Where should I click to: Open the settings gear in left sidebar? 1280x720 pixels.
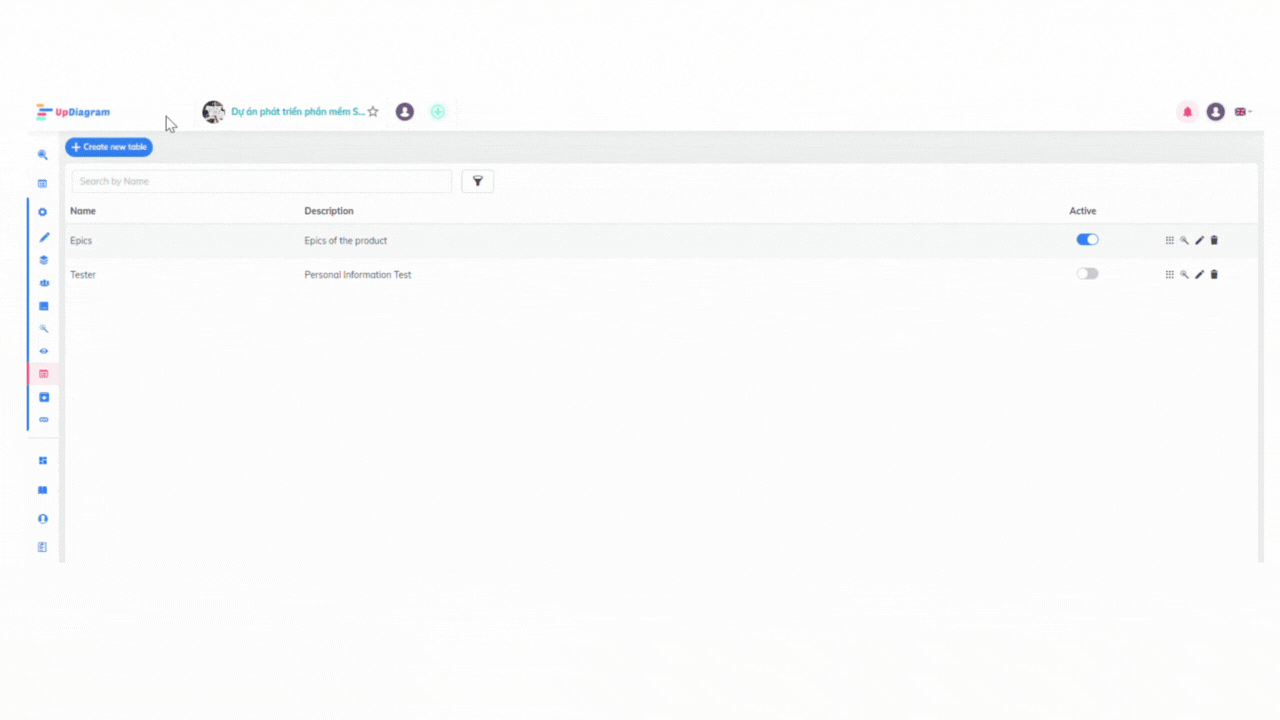tap(43, 212)
